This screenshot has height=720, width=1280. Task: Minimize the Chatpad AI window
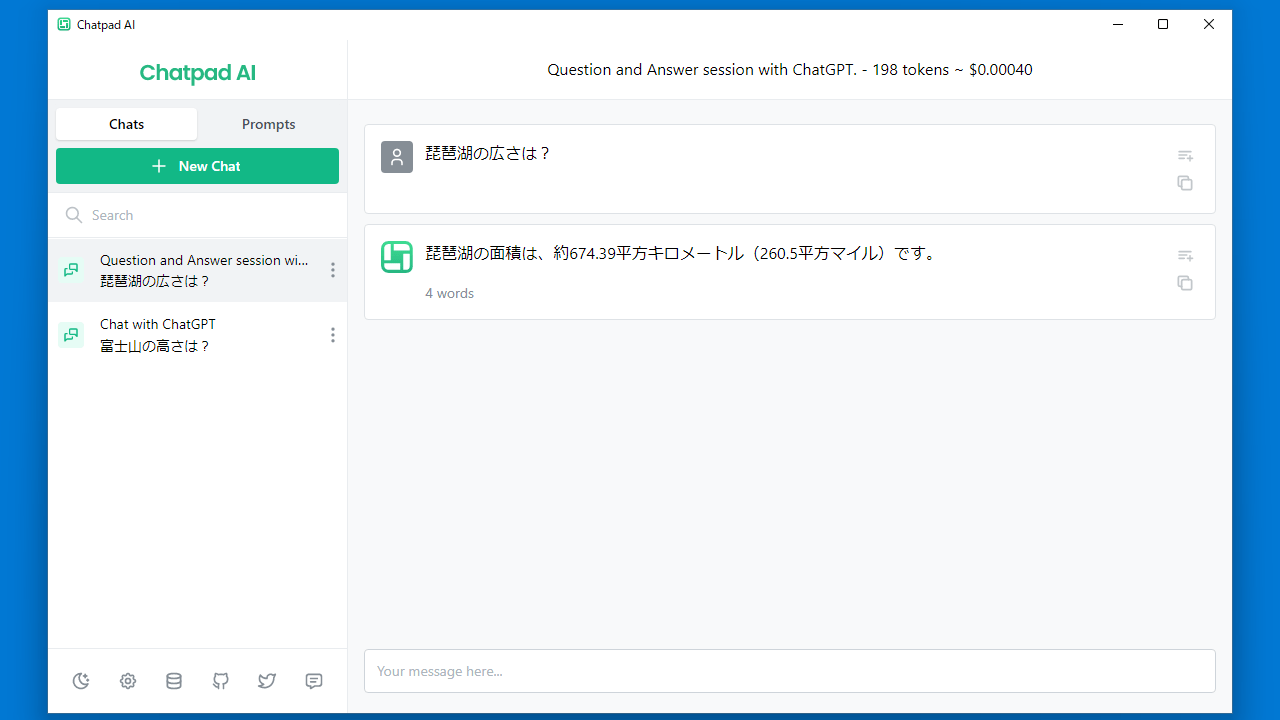1117,25
